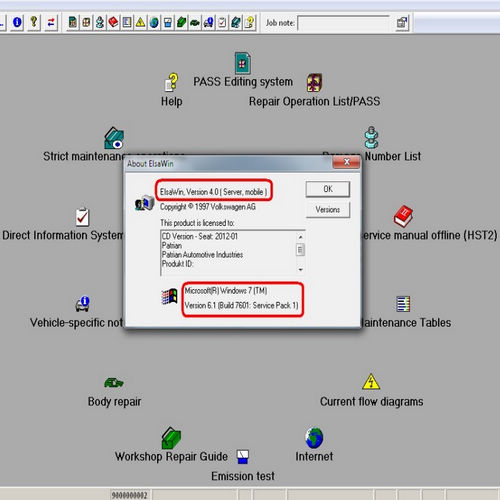Click Versions button in About dialog
Image resolution: width=500 pixels, height=500 pixels.
coord(328,210)
